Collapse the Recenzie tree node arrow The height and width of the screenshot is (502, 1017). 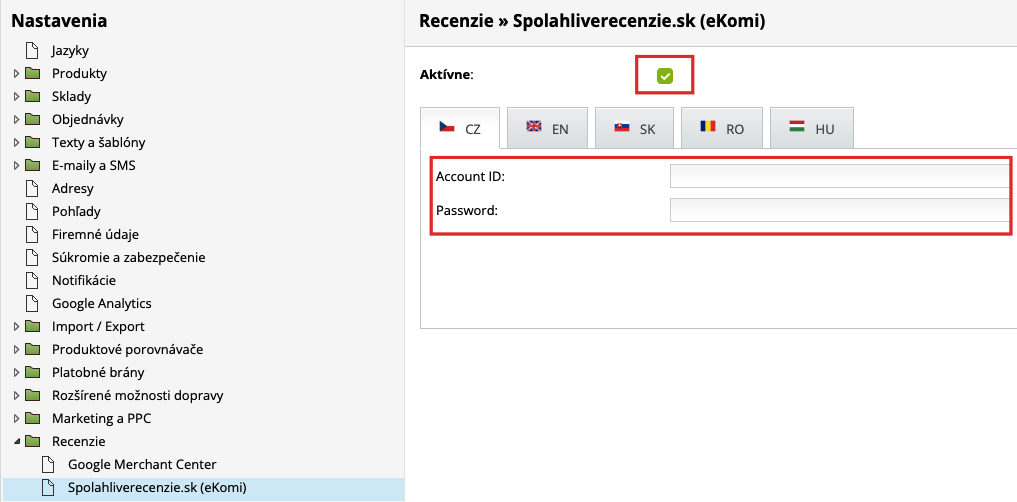[17, 442]
